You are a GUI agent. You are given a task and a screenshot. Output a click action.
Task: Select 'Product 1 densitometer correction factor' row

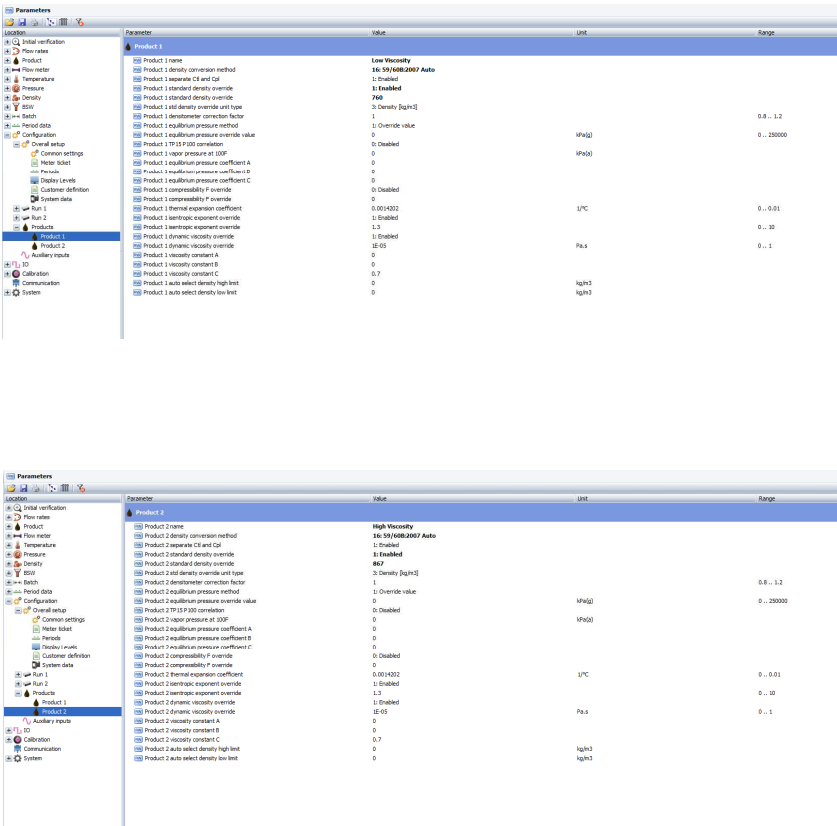(480, 116)
